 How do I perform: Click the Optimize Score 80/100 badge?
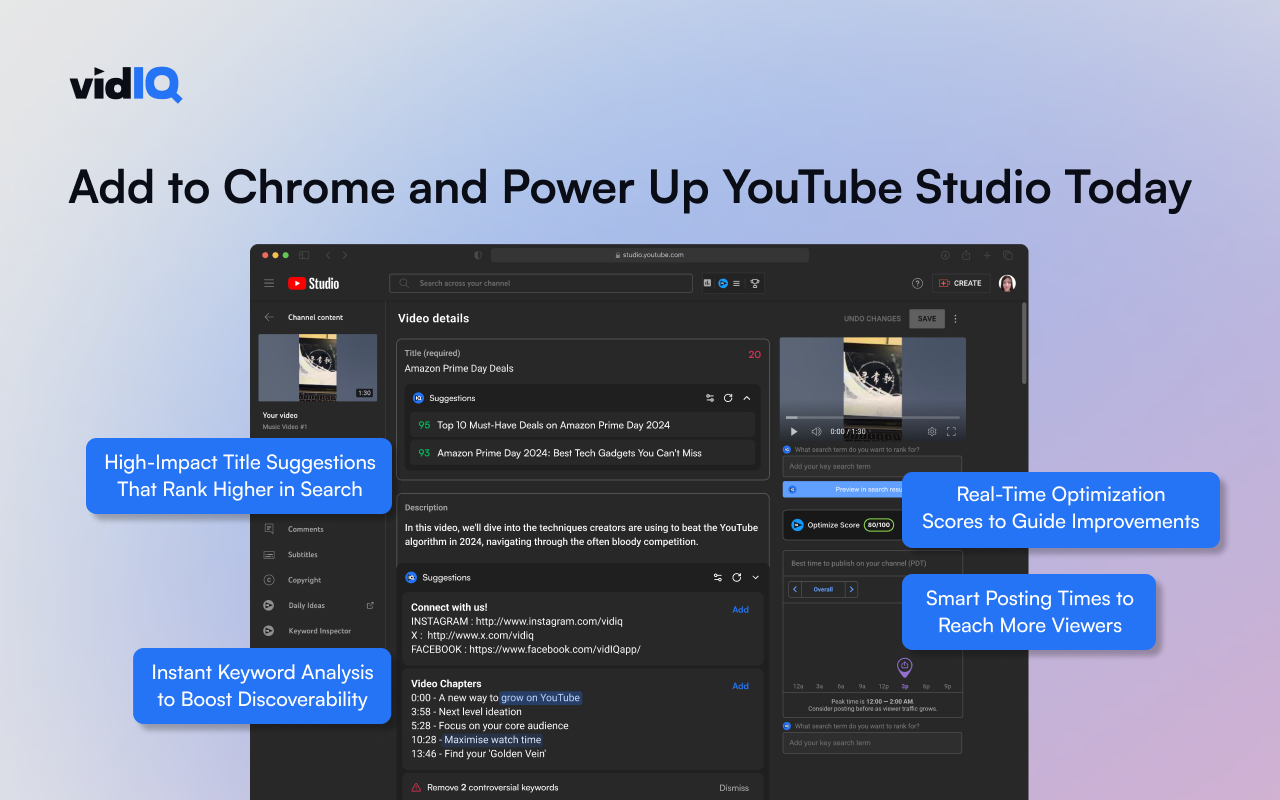878,524
